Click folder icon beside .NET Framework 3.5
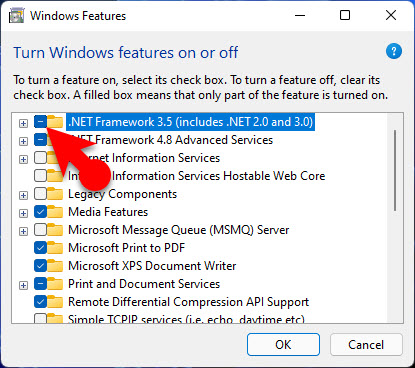 tap(55, 122)
